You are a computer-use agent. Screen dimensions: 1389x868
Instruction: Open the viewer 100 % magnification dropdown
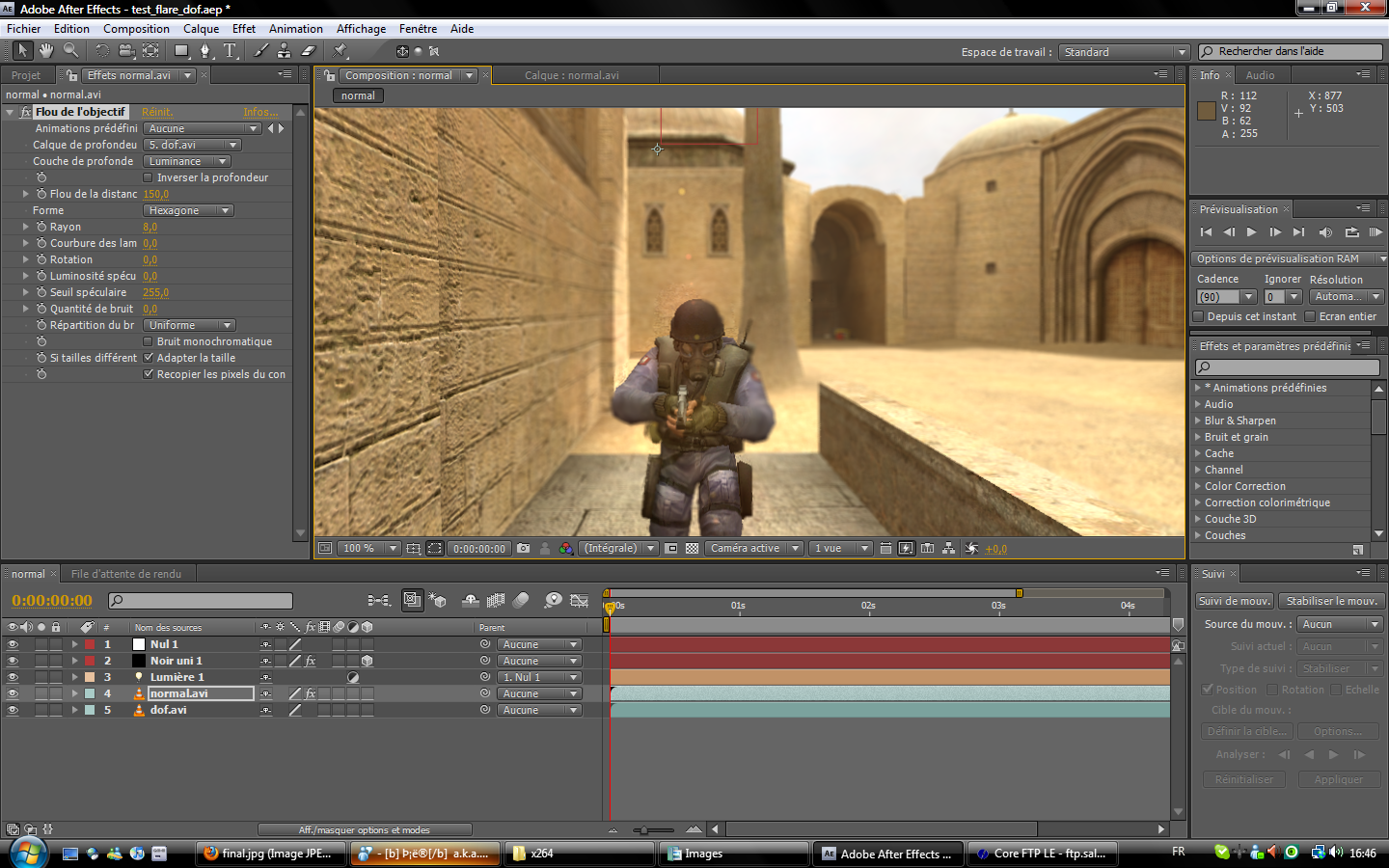click(x=368, y=548)
